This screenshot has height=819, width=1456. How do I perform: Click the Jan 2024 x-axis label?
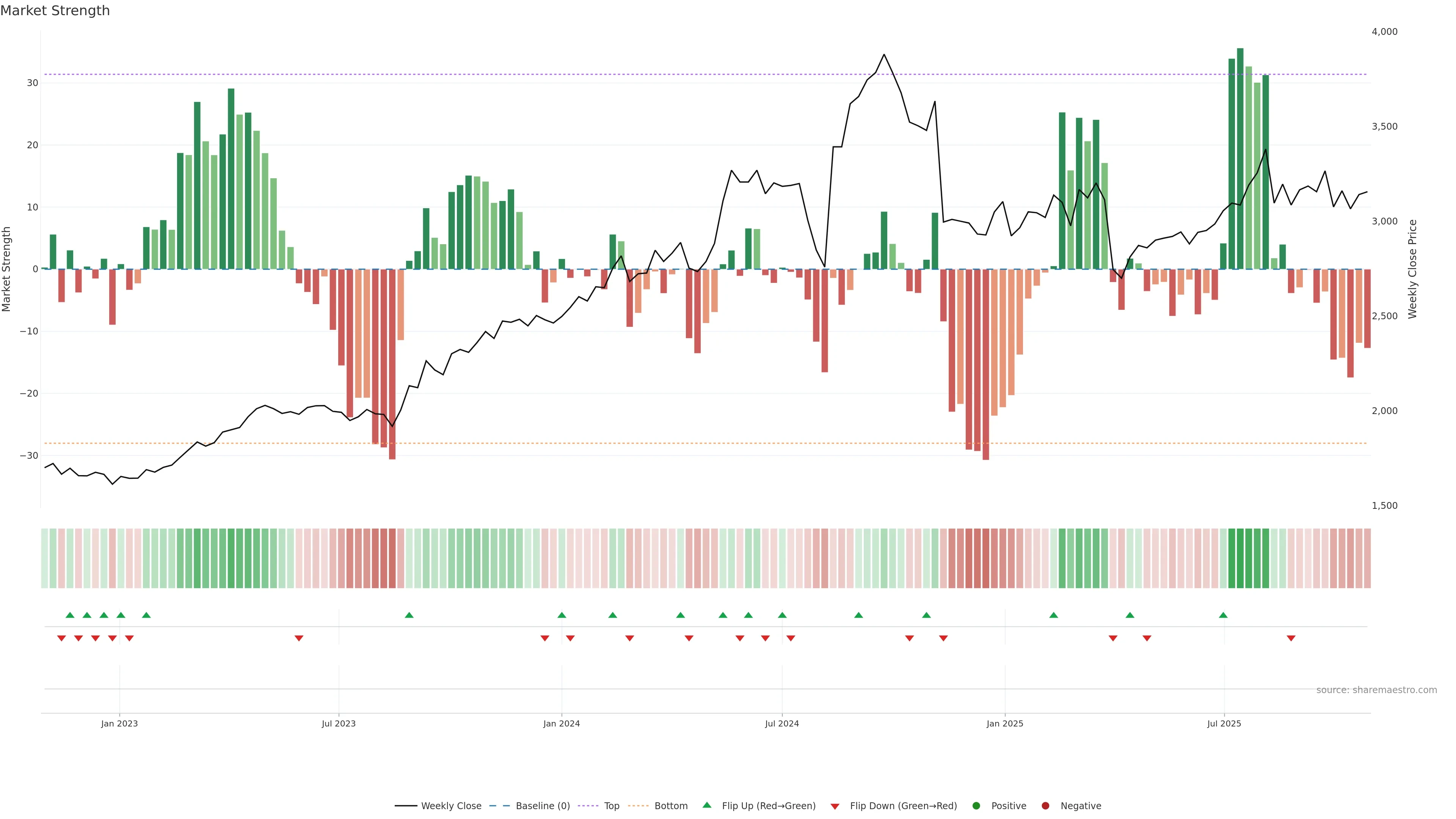tap(561, 723)
